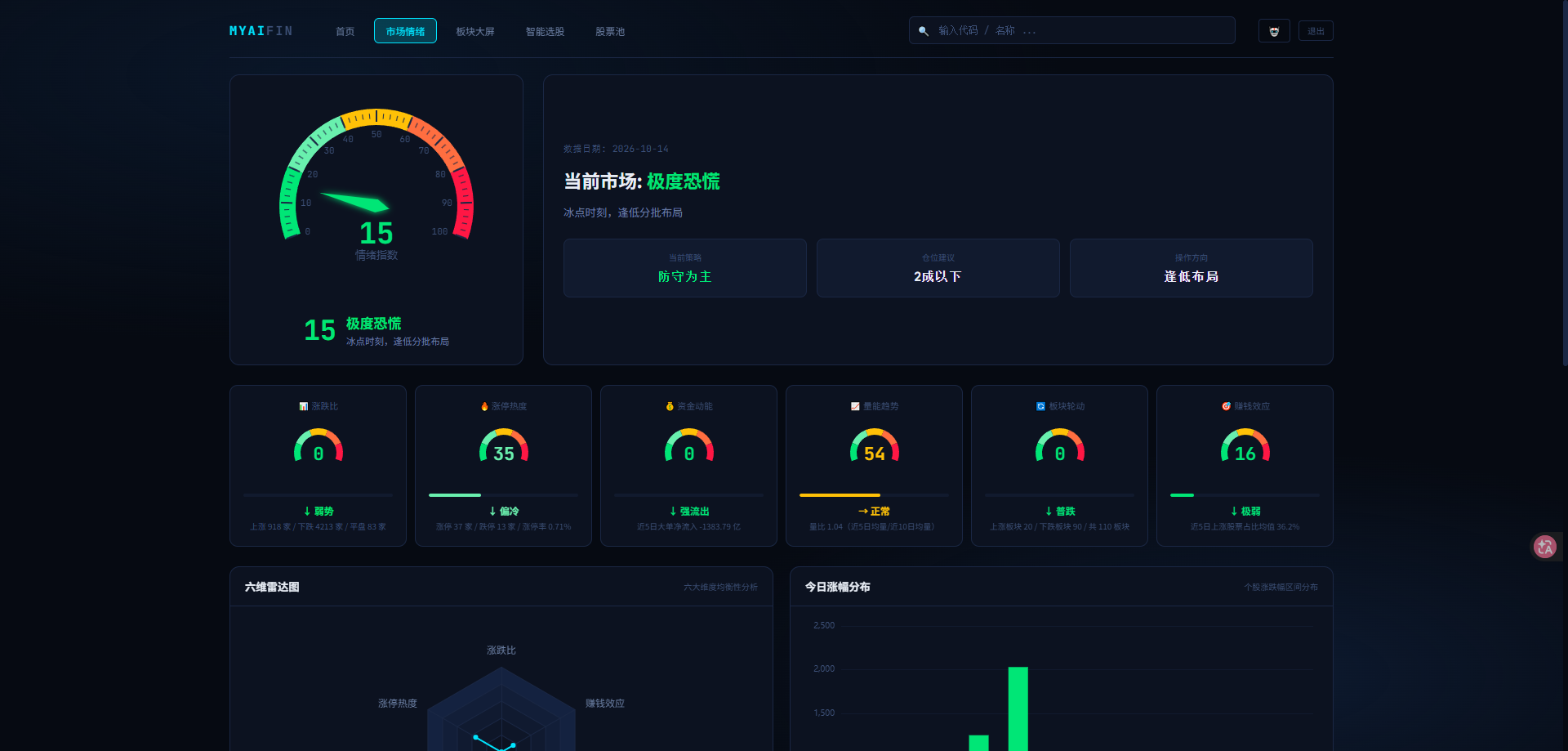
Task: Click the 赚钱效应 mini gauge showing 16
Action: tap(1245, 446)
